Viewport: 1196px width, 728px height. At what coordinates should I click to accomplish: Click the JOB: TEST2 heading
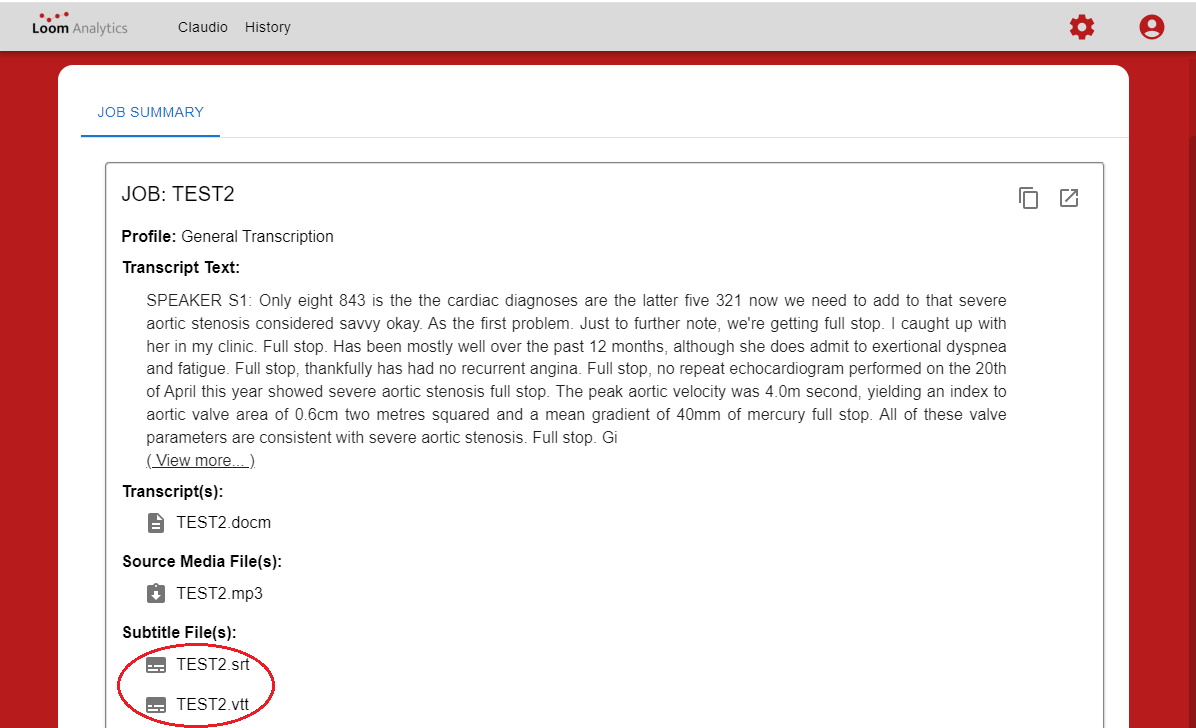[178, 194]
